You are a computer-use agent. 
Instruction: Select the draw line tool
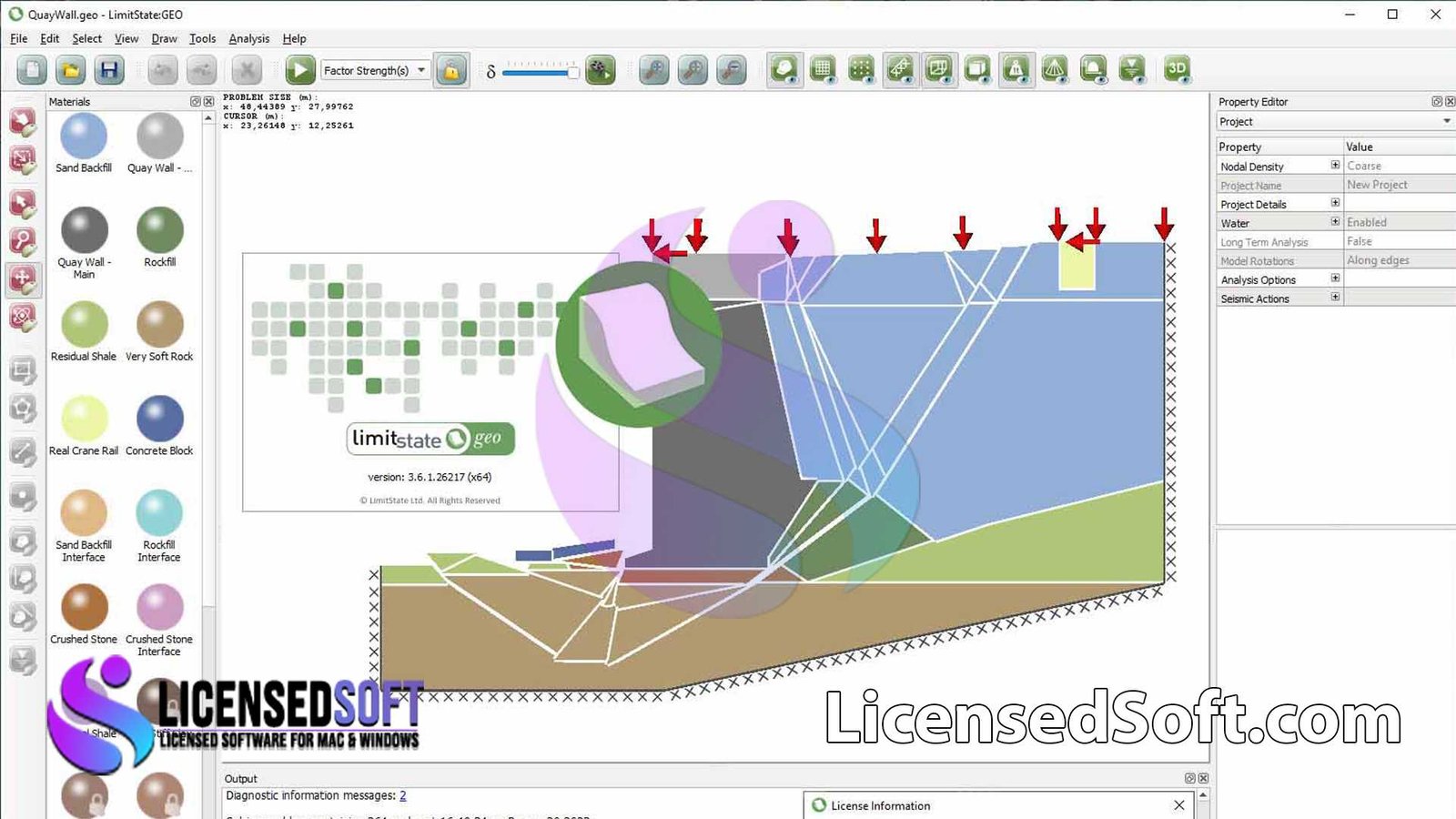[x=23, y=450]
